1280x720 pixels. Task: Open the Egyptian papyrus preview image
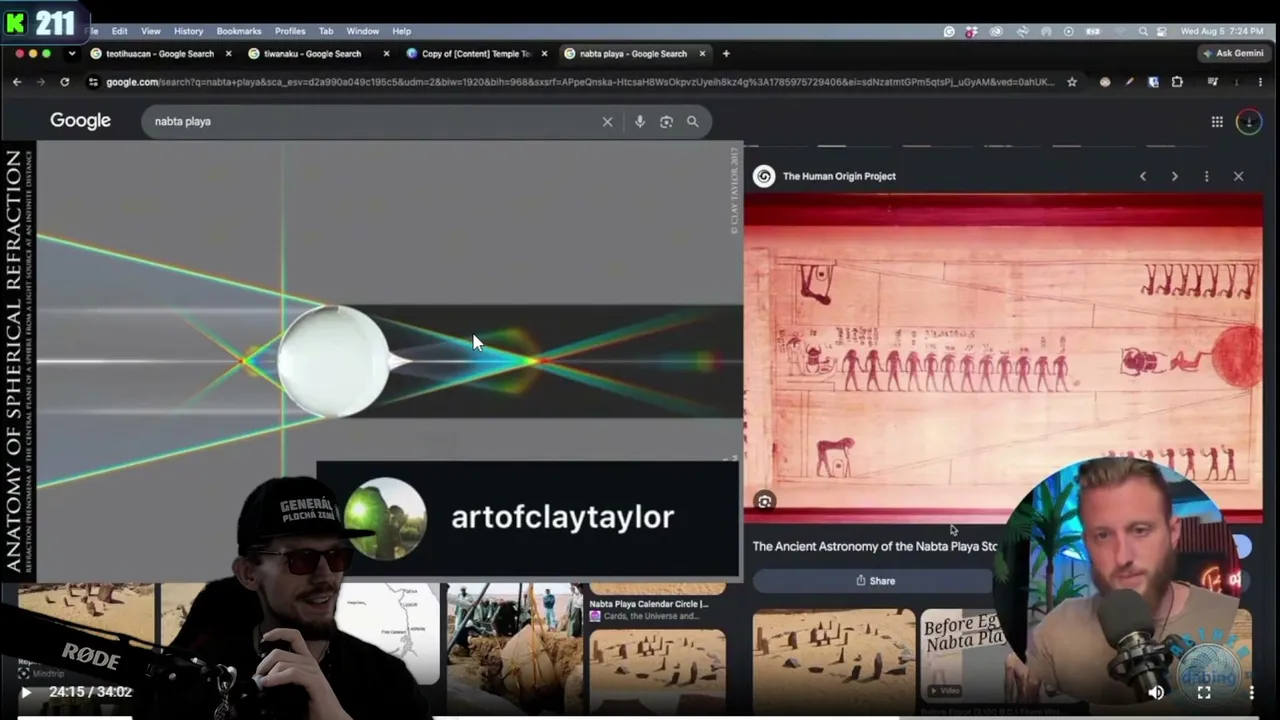(x=1003, y=358)
